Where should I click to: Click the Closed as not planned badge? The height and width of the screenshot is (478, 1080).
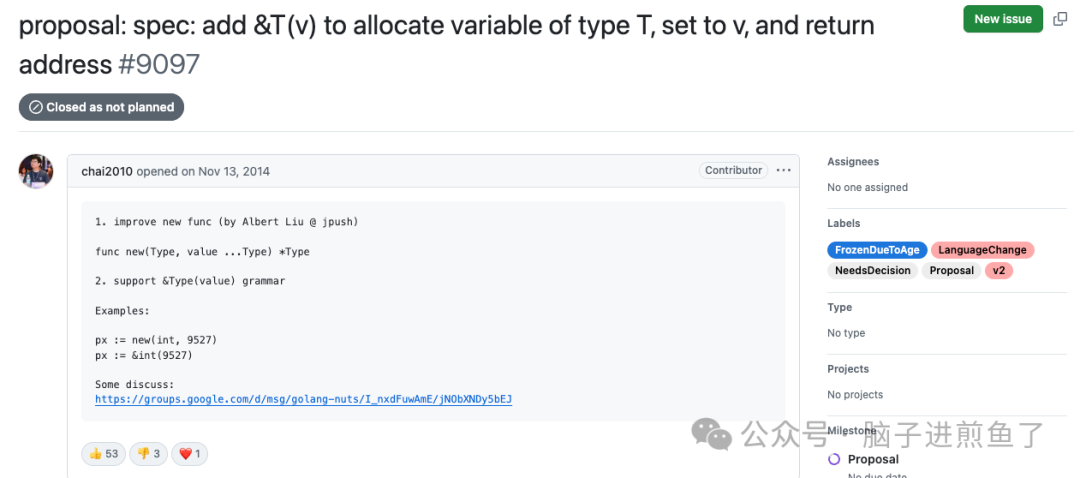(101, 107)
